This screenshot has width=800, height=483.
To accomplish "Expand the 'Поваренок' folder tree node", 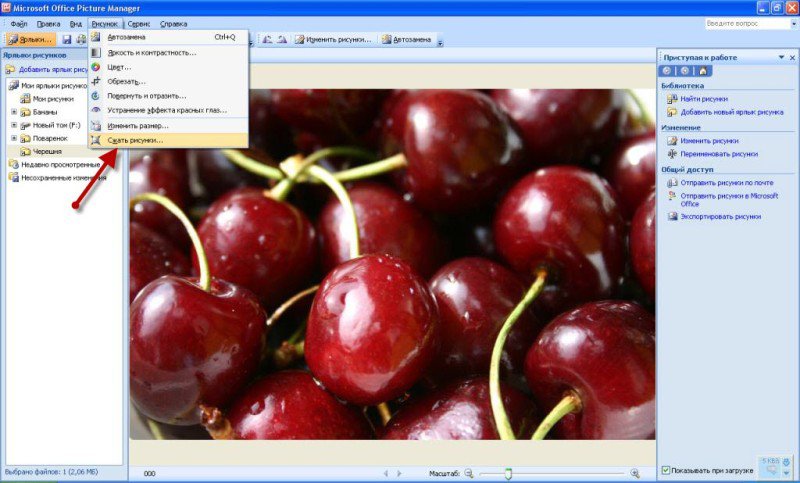I will [x=14, y=138].
